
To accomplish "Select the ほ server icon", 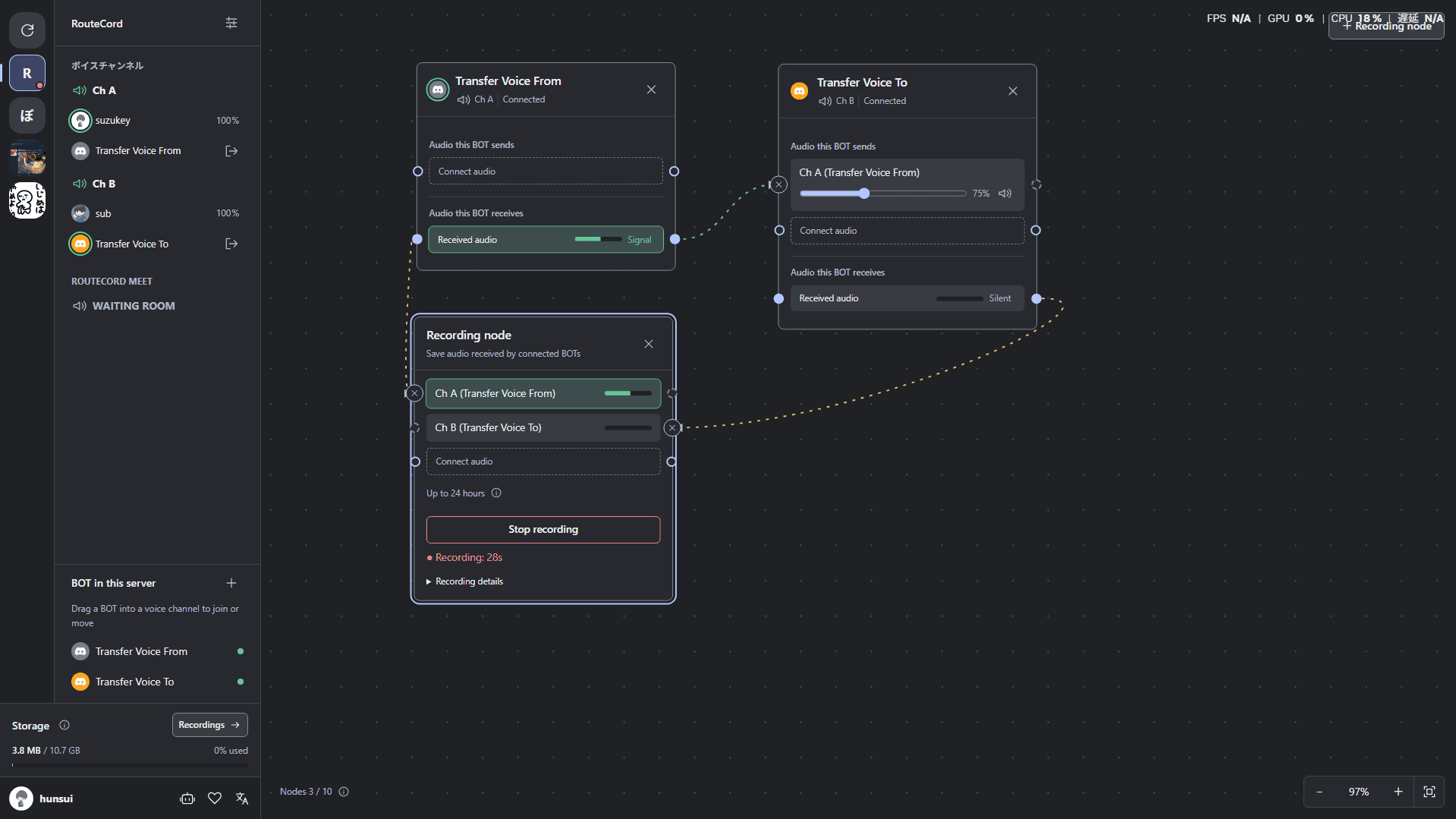I will [27, 115].
